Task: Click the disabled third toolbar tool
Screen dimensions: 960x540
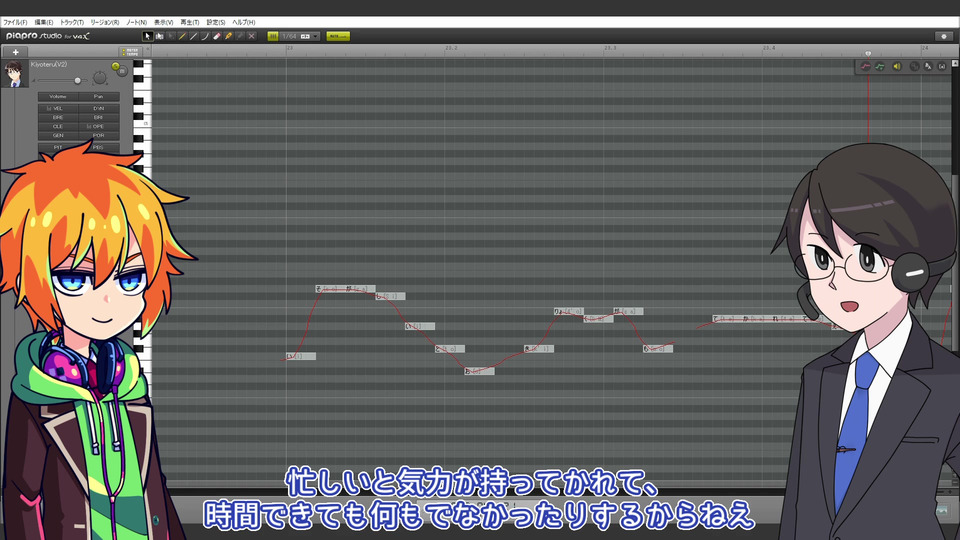Action: pyautogui.click(x=171, y=36)
